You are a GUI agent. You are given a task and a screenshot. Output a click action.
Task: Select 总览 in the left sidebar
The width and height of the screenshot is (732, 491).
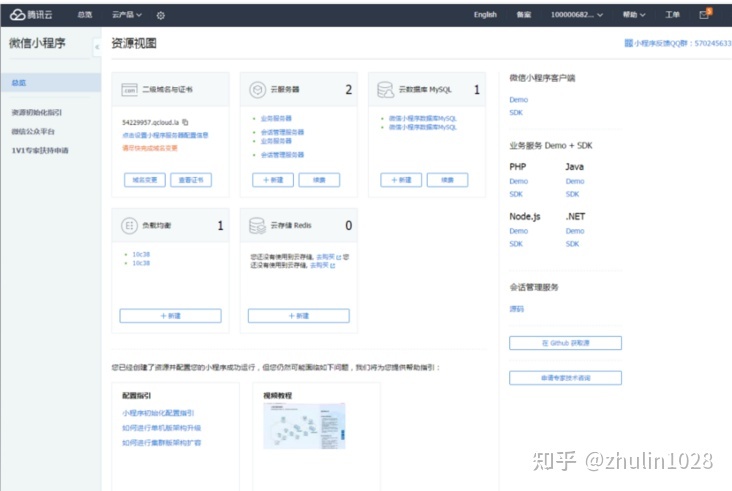click(x=51, y=83)
